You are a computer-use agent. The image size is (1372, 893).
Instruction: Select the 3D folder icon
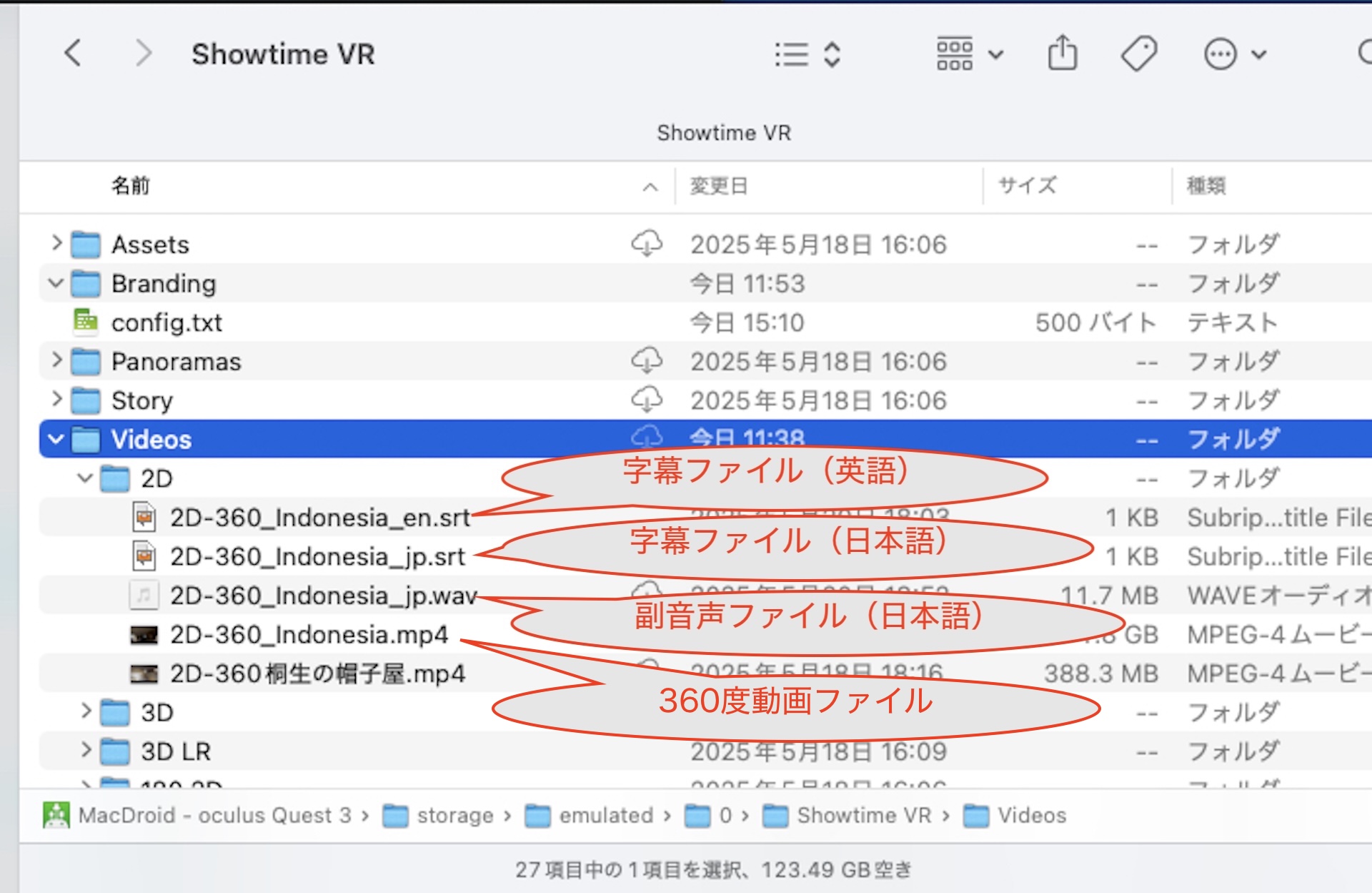tap(115, 712)
